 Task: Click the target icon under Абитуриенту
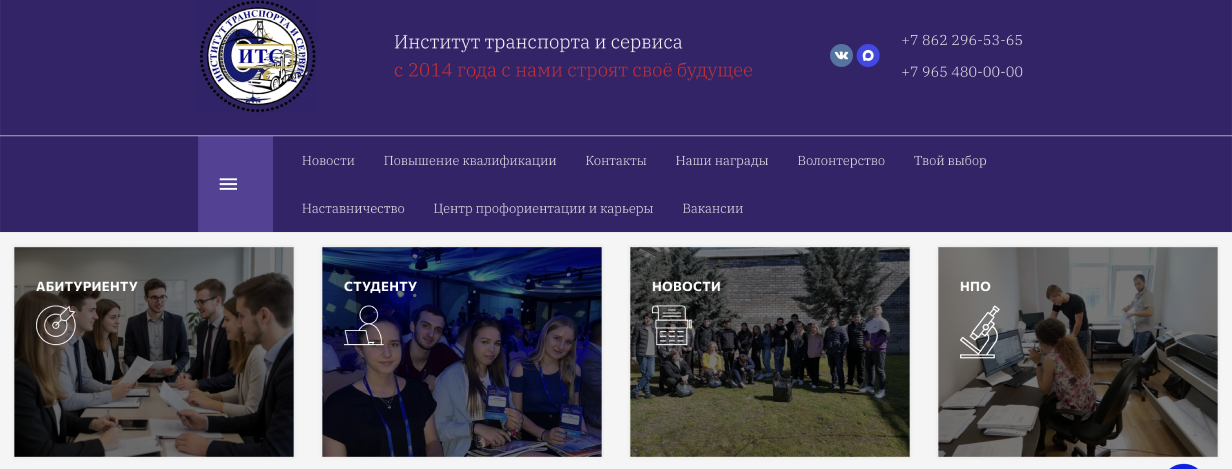[55, 323]
